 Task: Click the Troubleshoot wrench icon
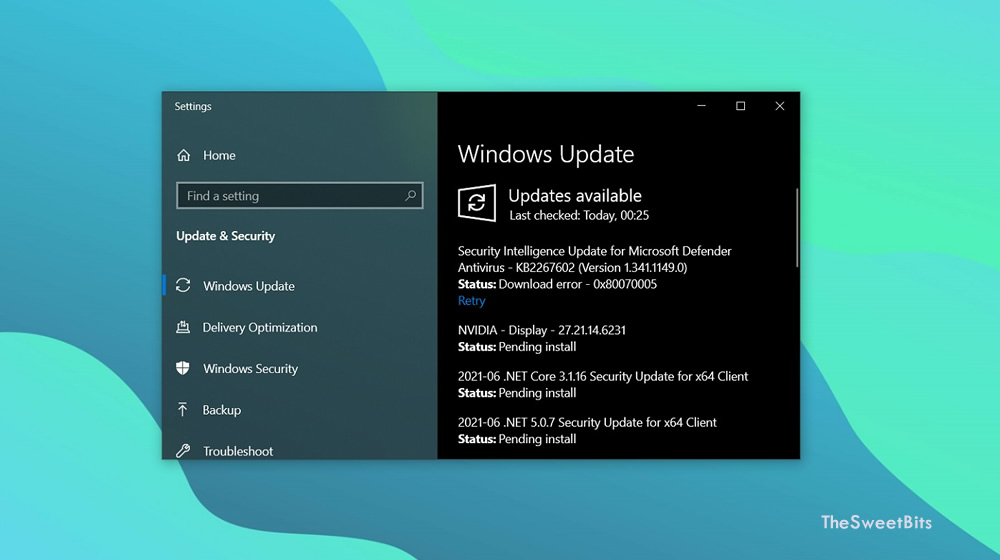click(x=183, y=451)
